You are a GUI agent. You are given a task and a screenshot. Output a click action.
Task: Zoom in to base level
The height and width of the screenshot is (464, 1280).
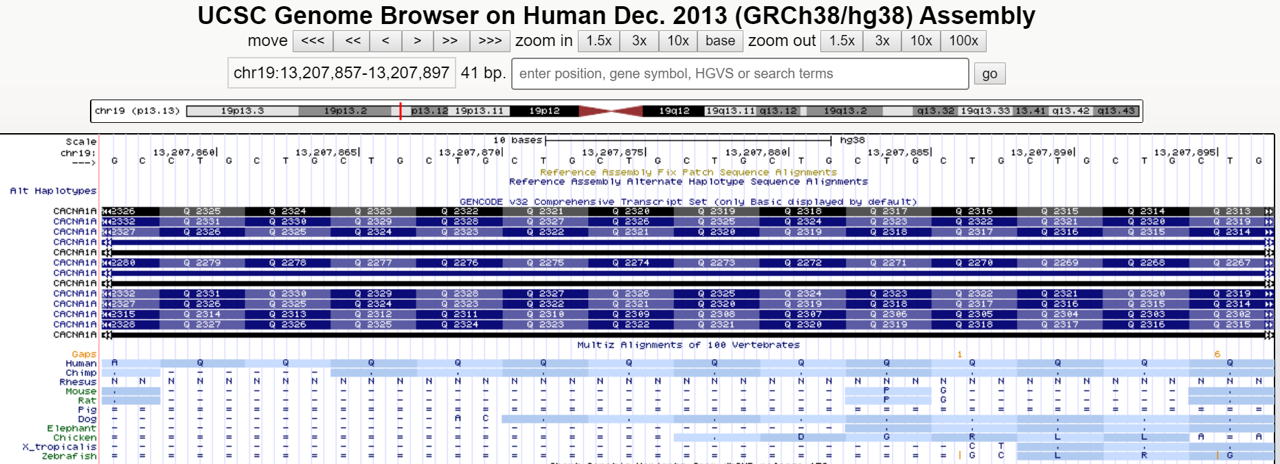pos(719,41)
